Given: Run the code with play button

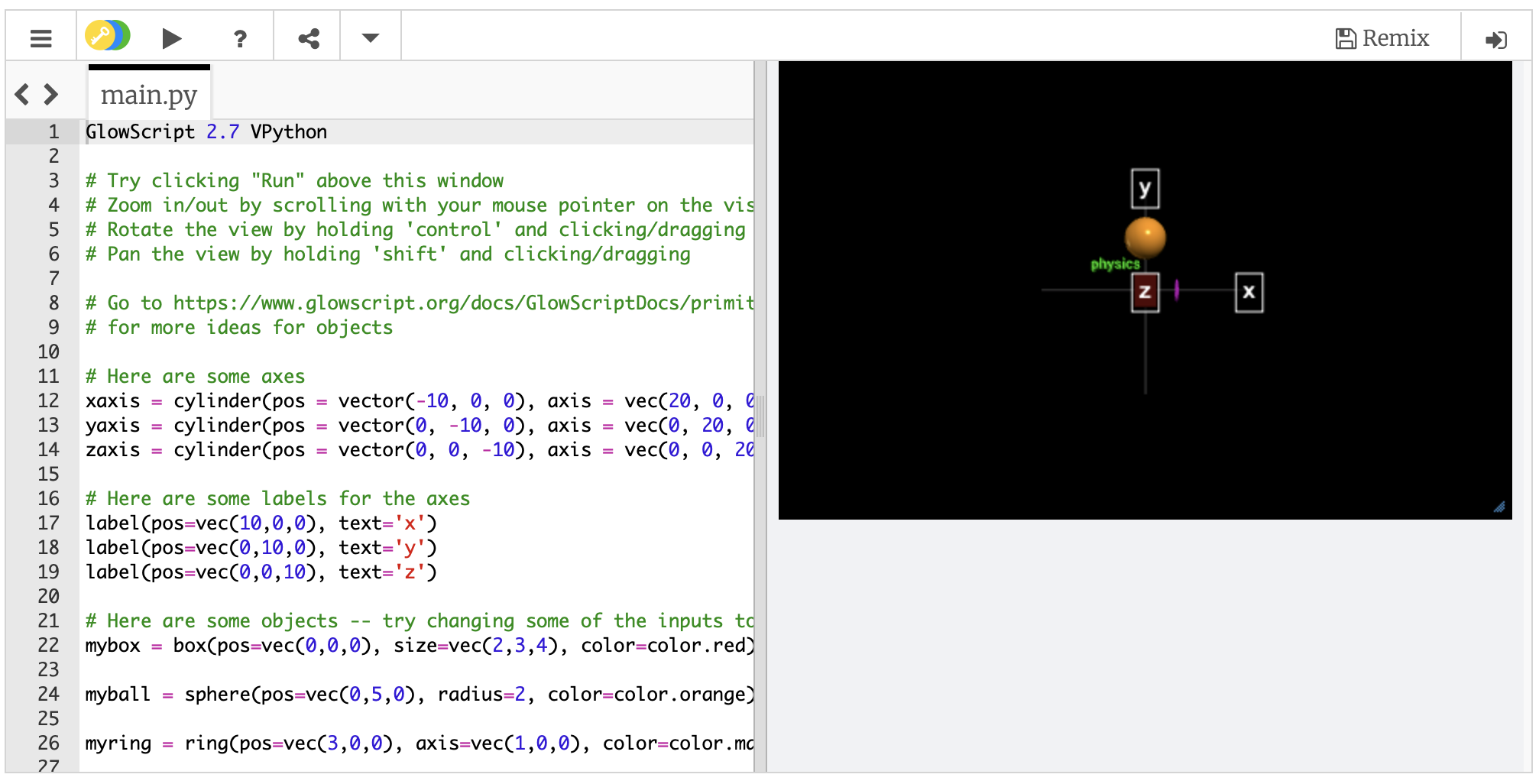Looking at the screenshot, I should [x=172, y=37].
